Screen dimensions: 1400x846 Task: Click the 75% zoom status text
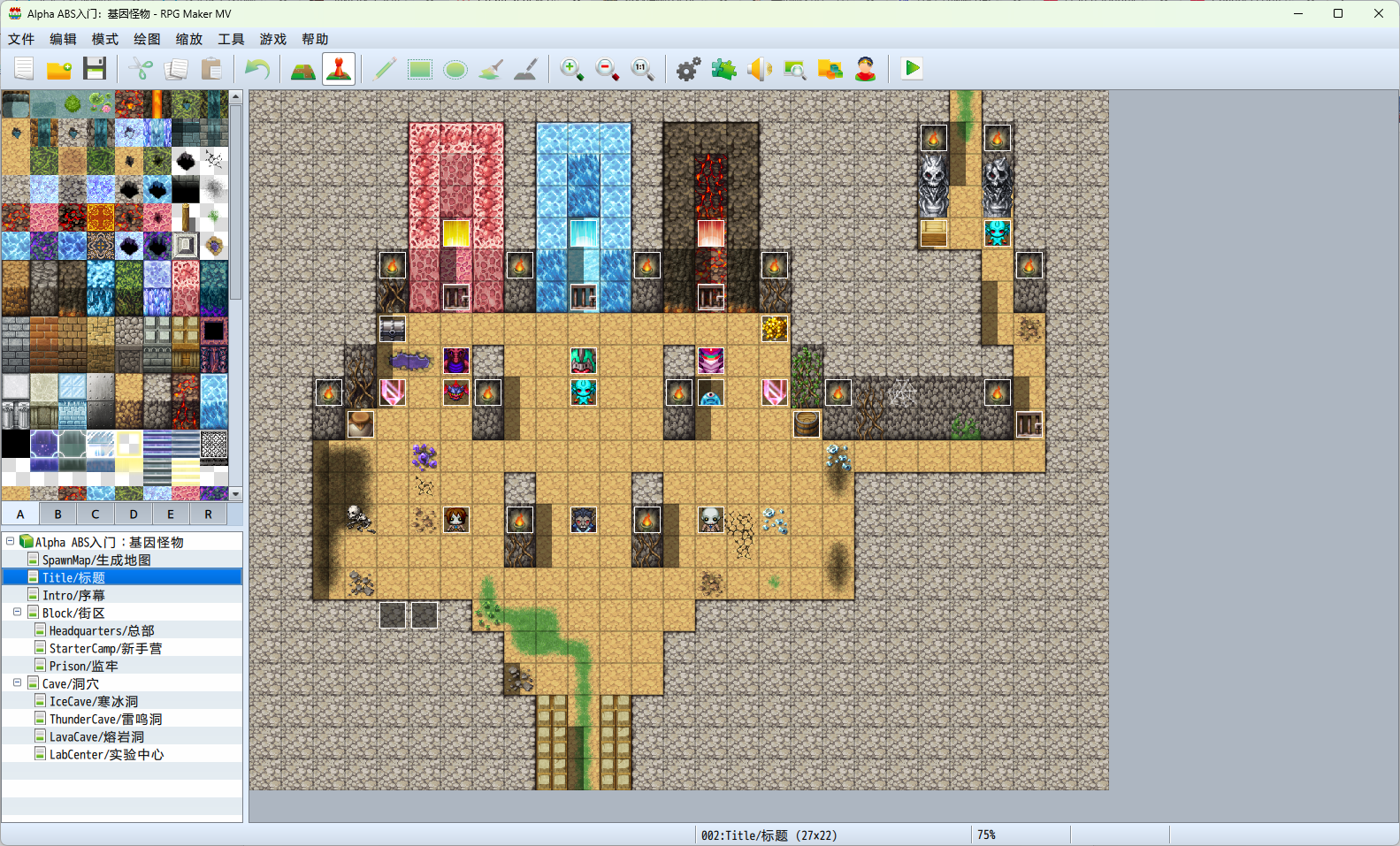click(986, 835)
